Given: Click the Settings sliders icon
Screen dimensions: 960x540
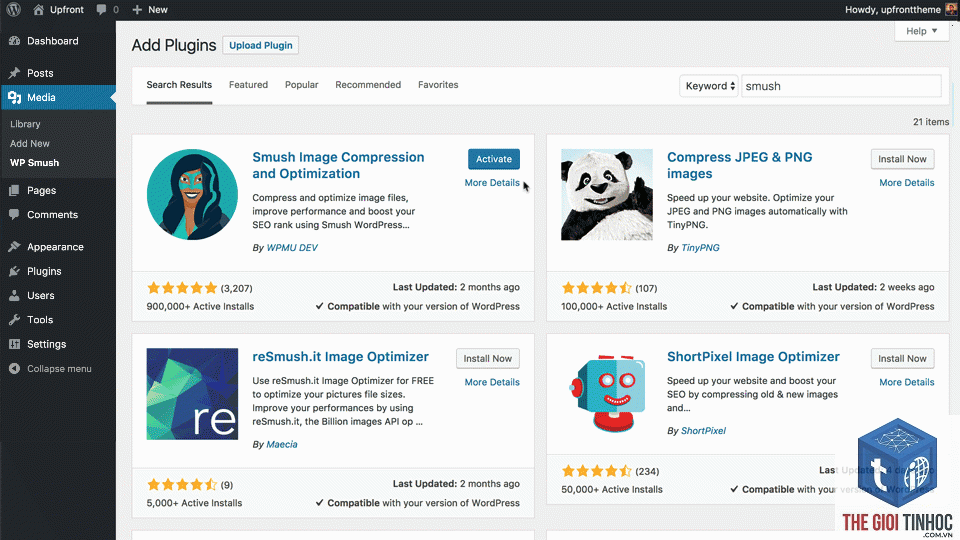Looking at the screenshot, I should point(14,344).
